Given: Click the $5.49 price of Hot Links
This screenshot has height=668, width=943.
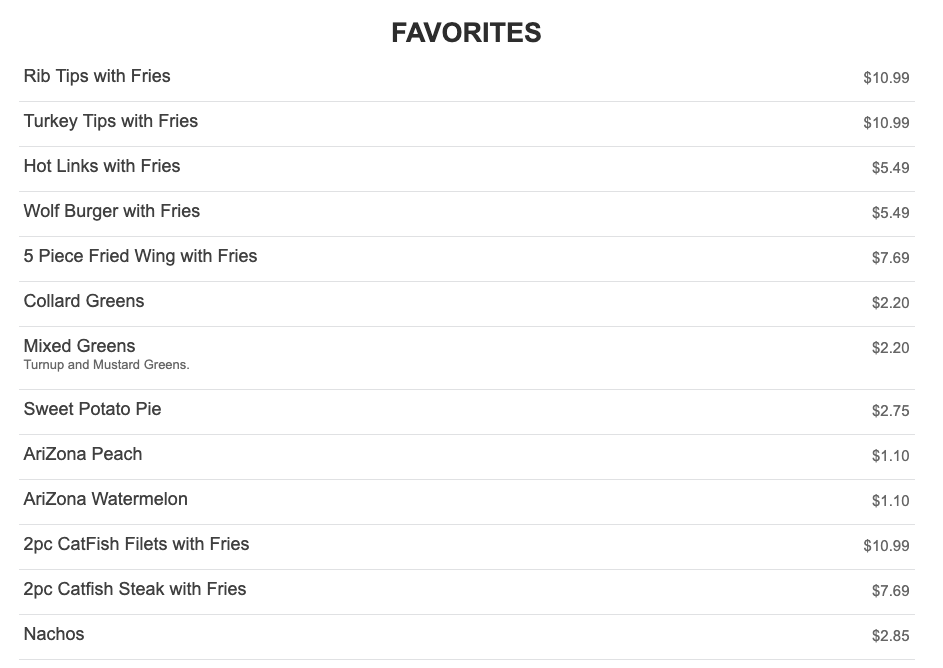Looking at the screenshot, I should click(x=890, y=168).
